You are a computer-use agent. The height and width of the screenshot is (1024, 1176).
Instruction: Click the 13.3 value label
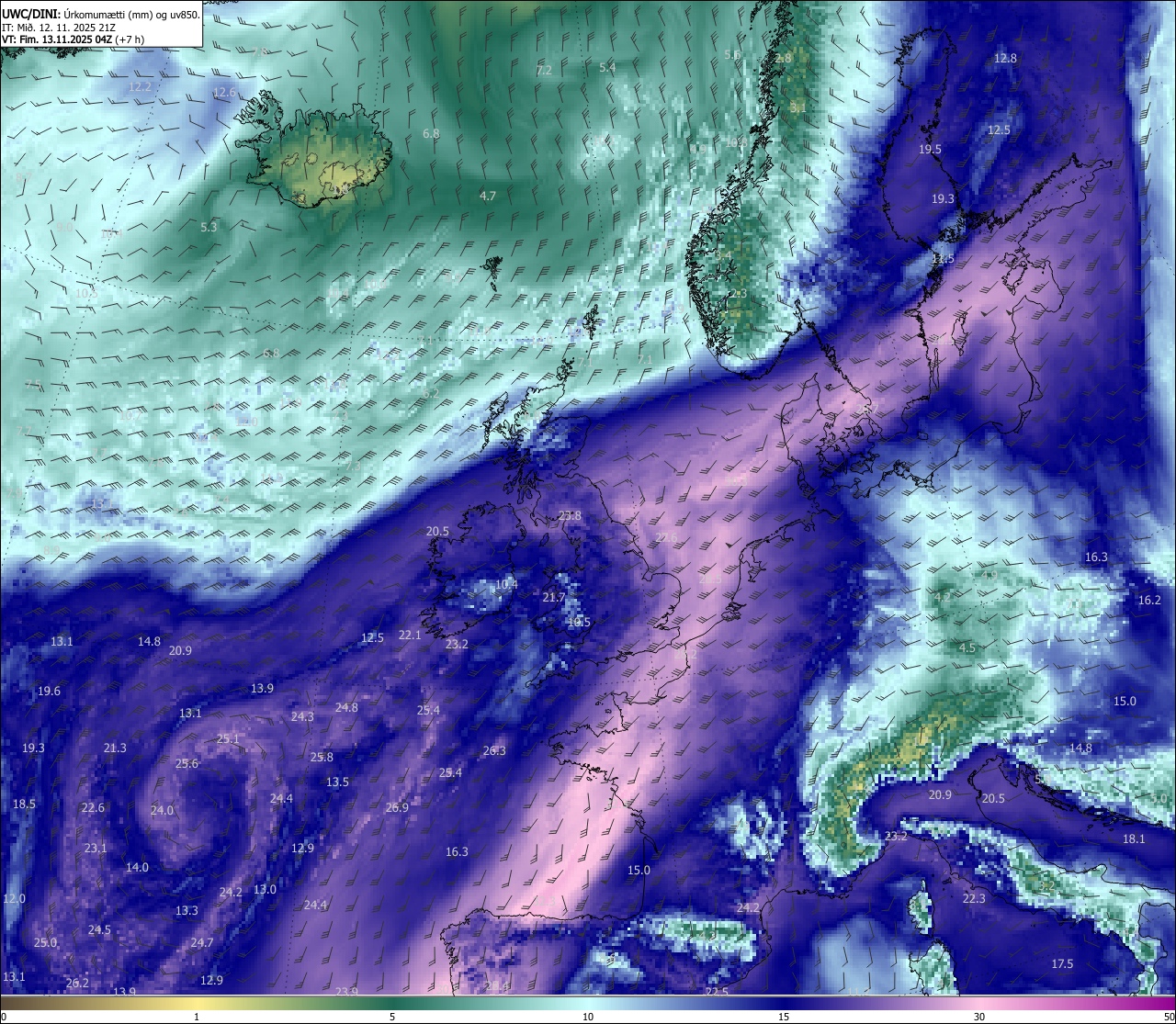click(x=187, y=911)
